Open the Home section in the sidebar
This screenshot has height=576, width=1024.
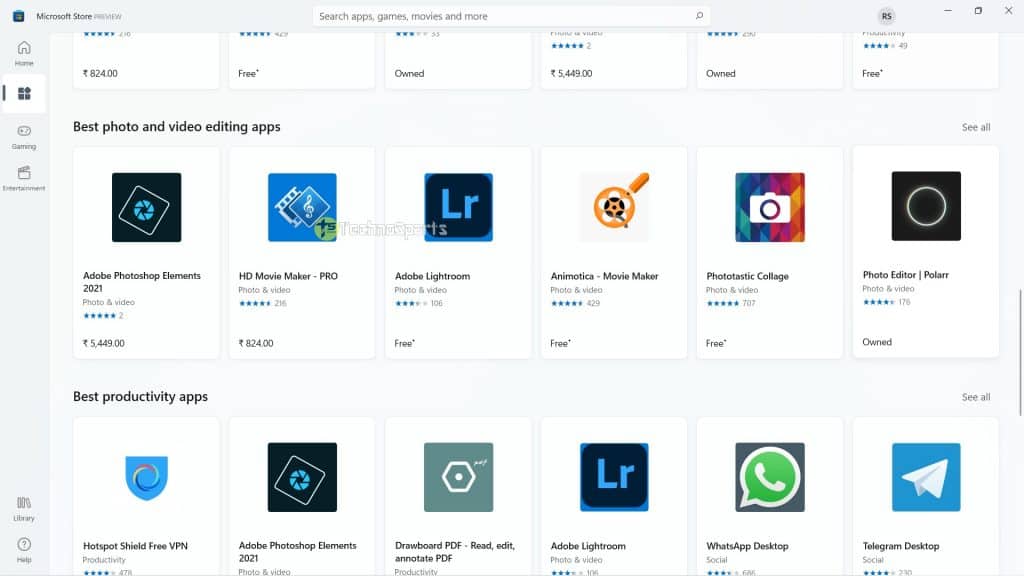(24, 54)
